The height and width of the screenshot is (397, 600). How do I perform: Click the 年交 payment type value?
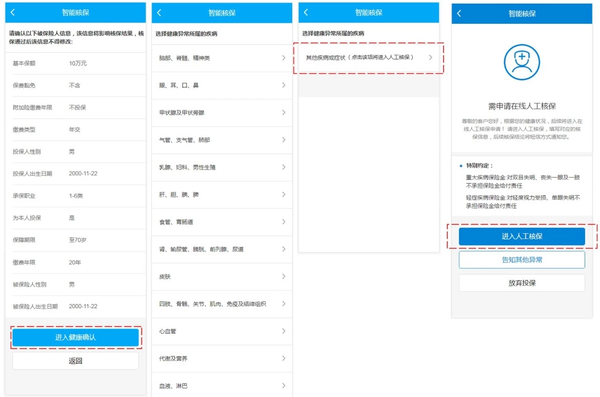74,129
